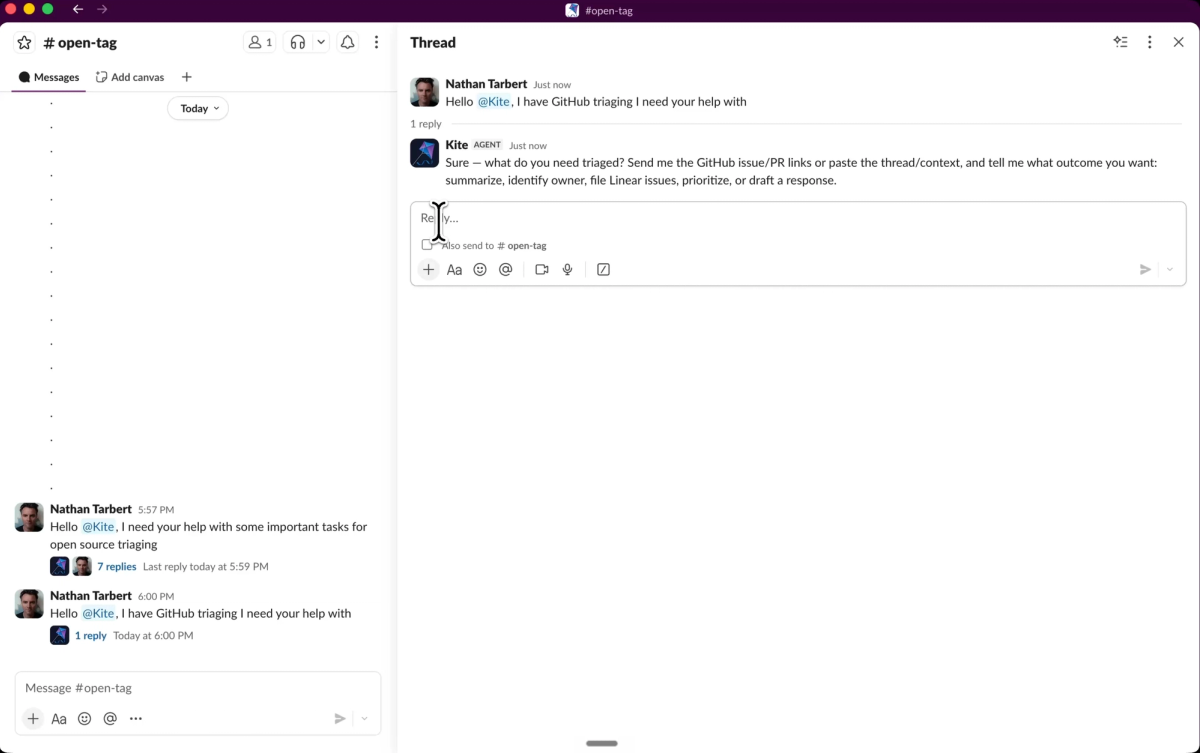Send the channel message
Image resolution: width=1200 pixels, height=753 pixels.
tap(340, 718)
